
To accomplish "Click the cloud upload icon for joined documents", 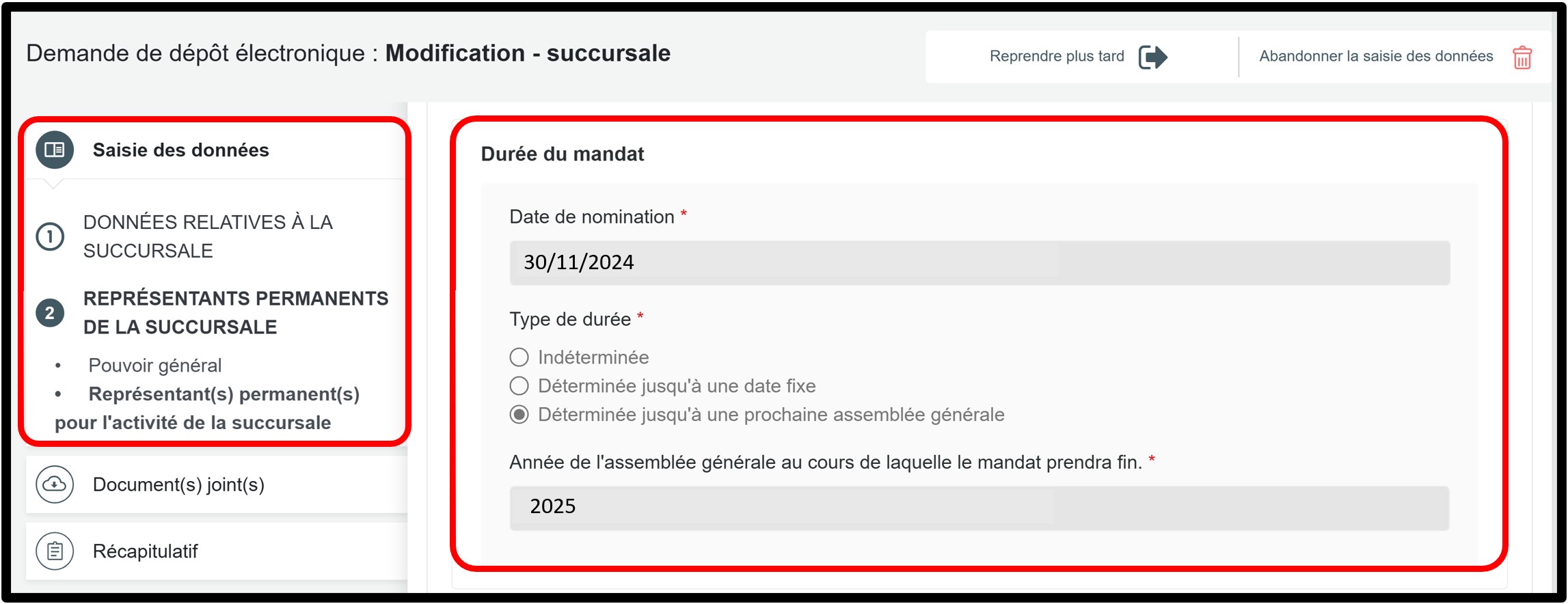I will (55, 484).
